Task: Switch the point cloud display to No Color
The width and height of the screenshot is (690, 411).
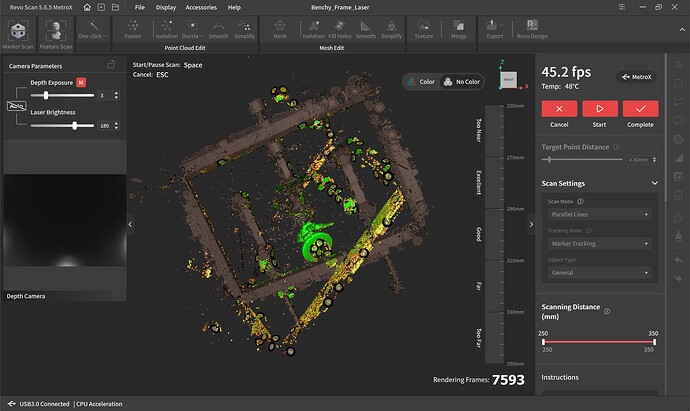Action: [x=462, y=82]
